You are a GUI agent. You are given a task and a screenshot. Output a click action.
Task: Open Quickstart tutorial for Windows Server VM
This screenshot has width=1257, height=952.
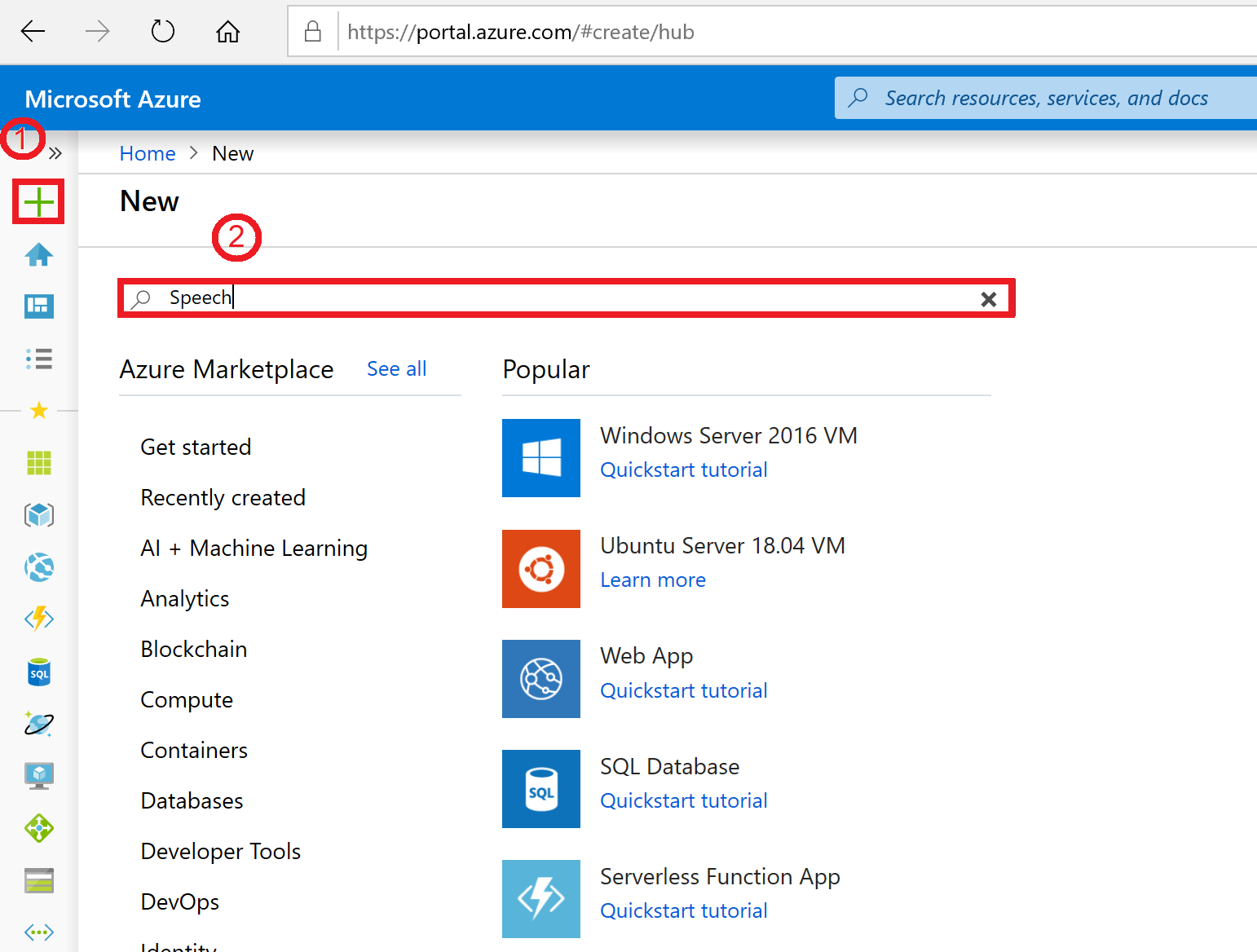[683, 469]
